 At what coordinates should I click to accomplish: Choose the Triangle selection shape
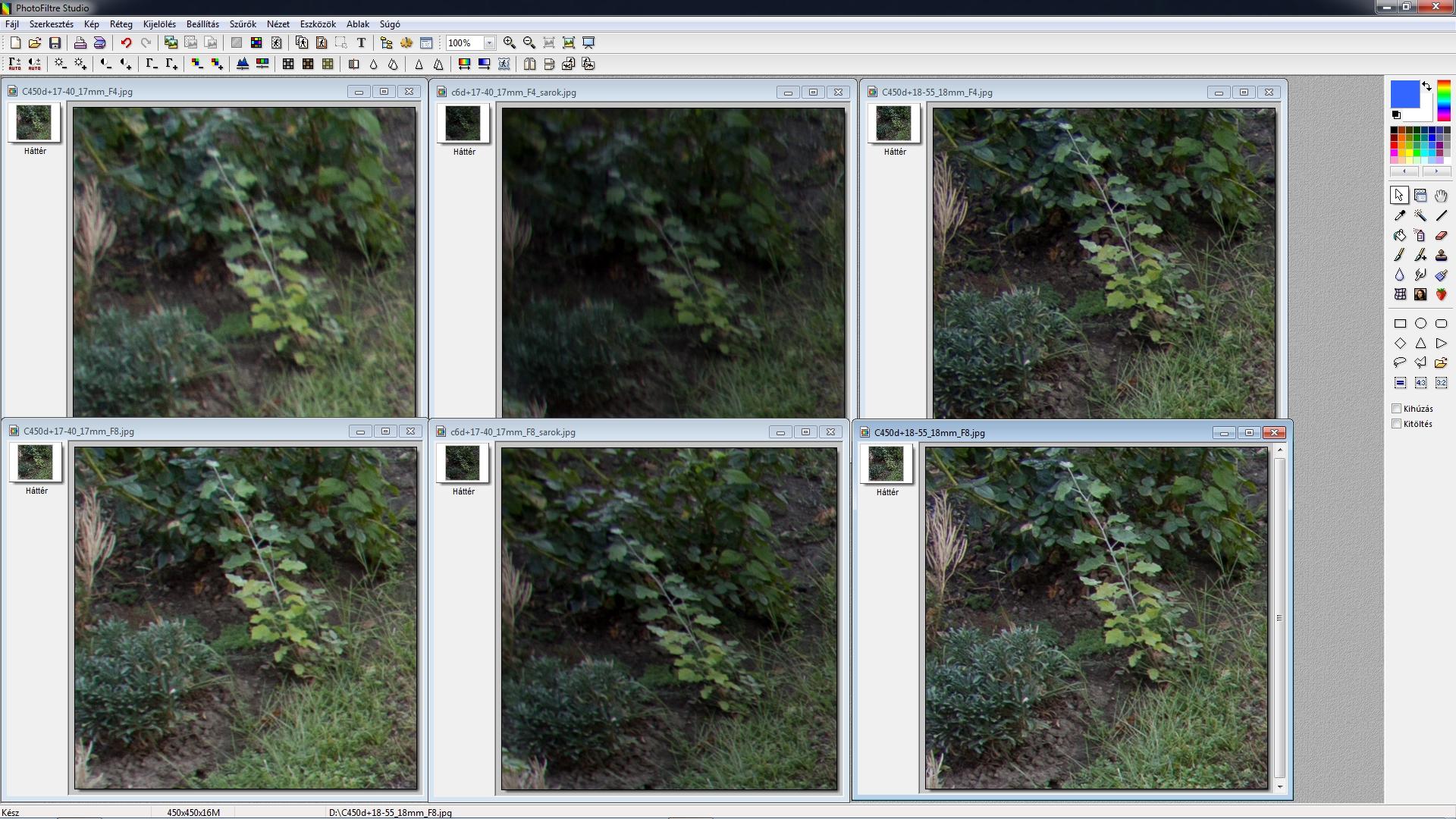point(1420,343)
